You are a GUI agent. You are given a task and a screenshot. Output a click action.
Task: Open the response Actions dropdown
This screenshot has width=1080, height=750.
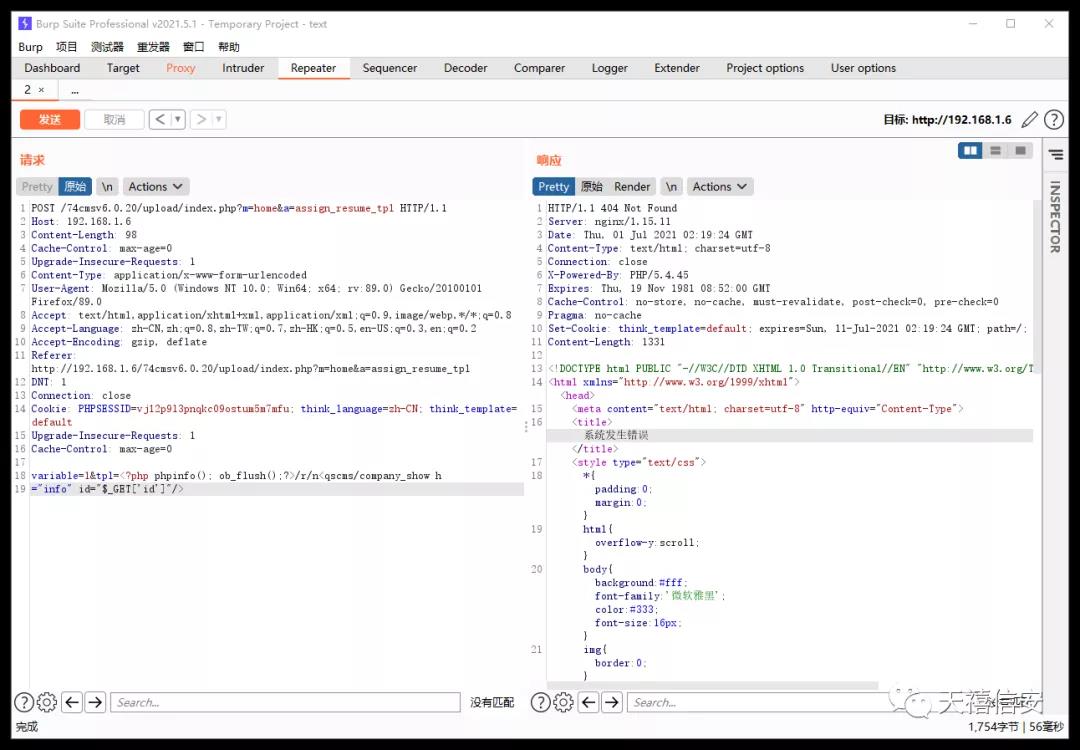click(720, 187)
